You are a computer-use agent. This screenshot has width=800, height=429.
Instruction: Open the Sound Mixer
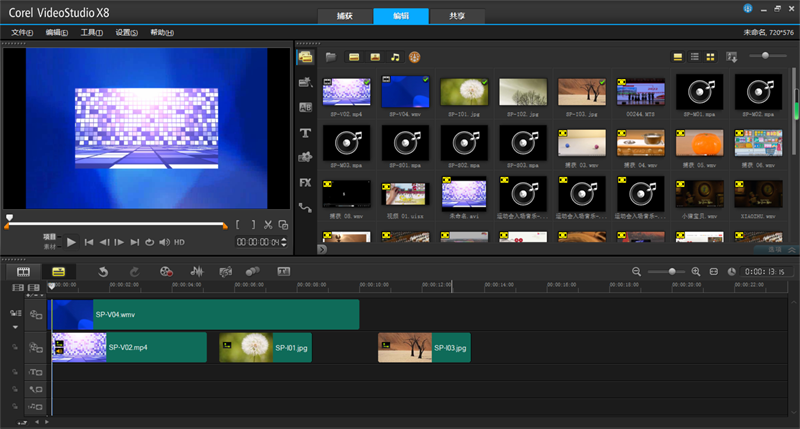[x=196, y=271]
